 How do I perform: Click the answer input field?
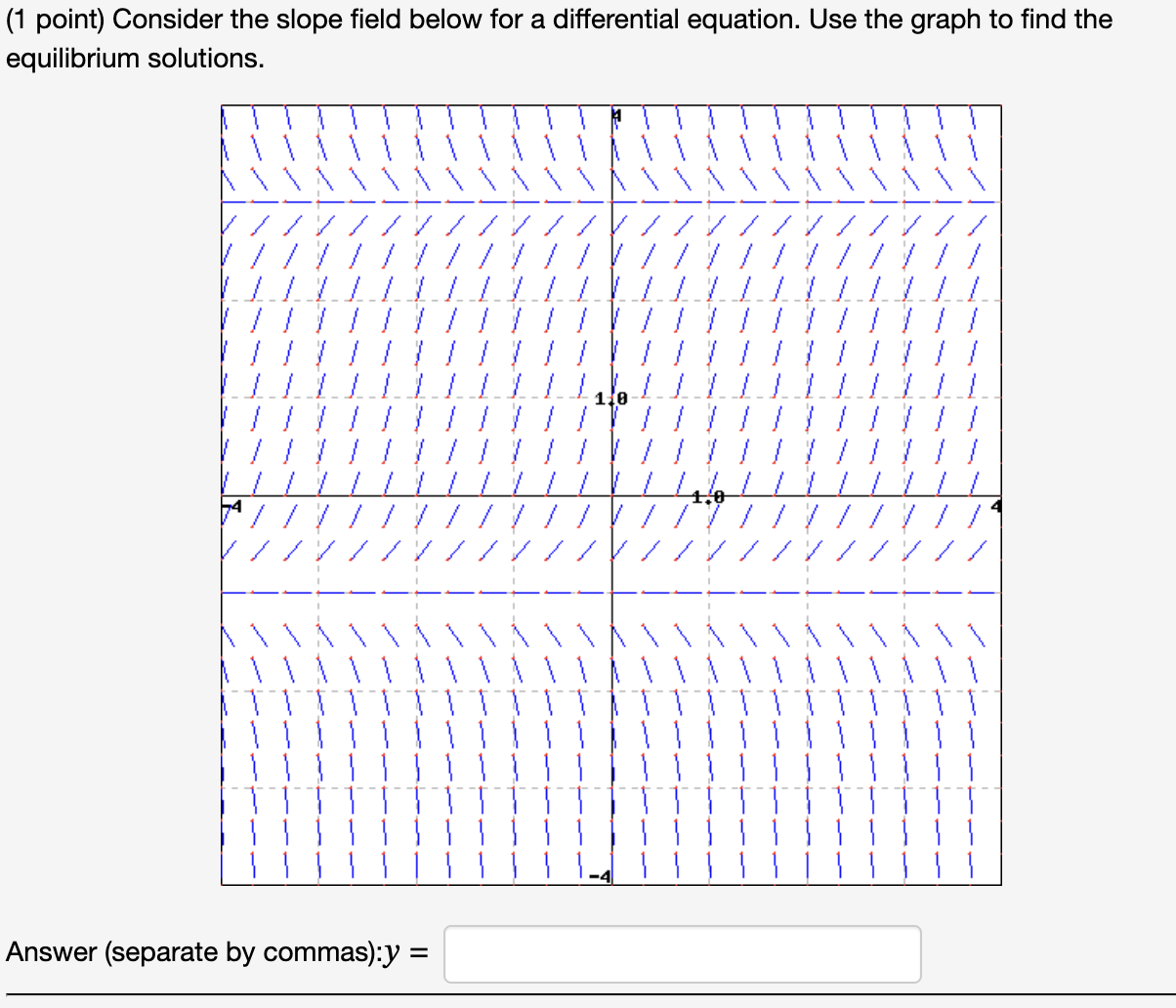pyautogui.click(x=681, y=954)
